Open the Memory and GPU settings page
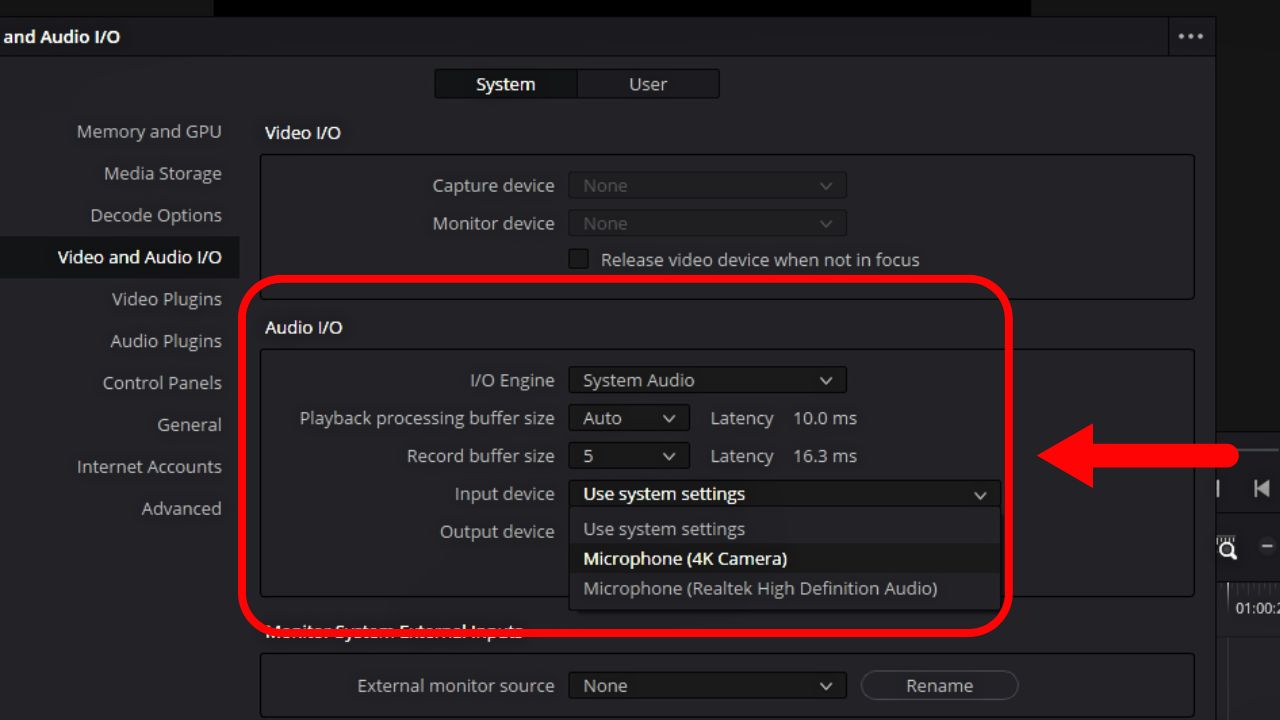Viewport: 1280px width, 720px height. click(x=149, y=131)
